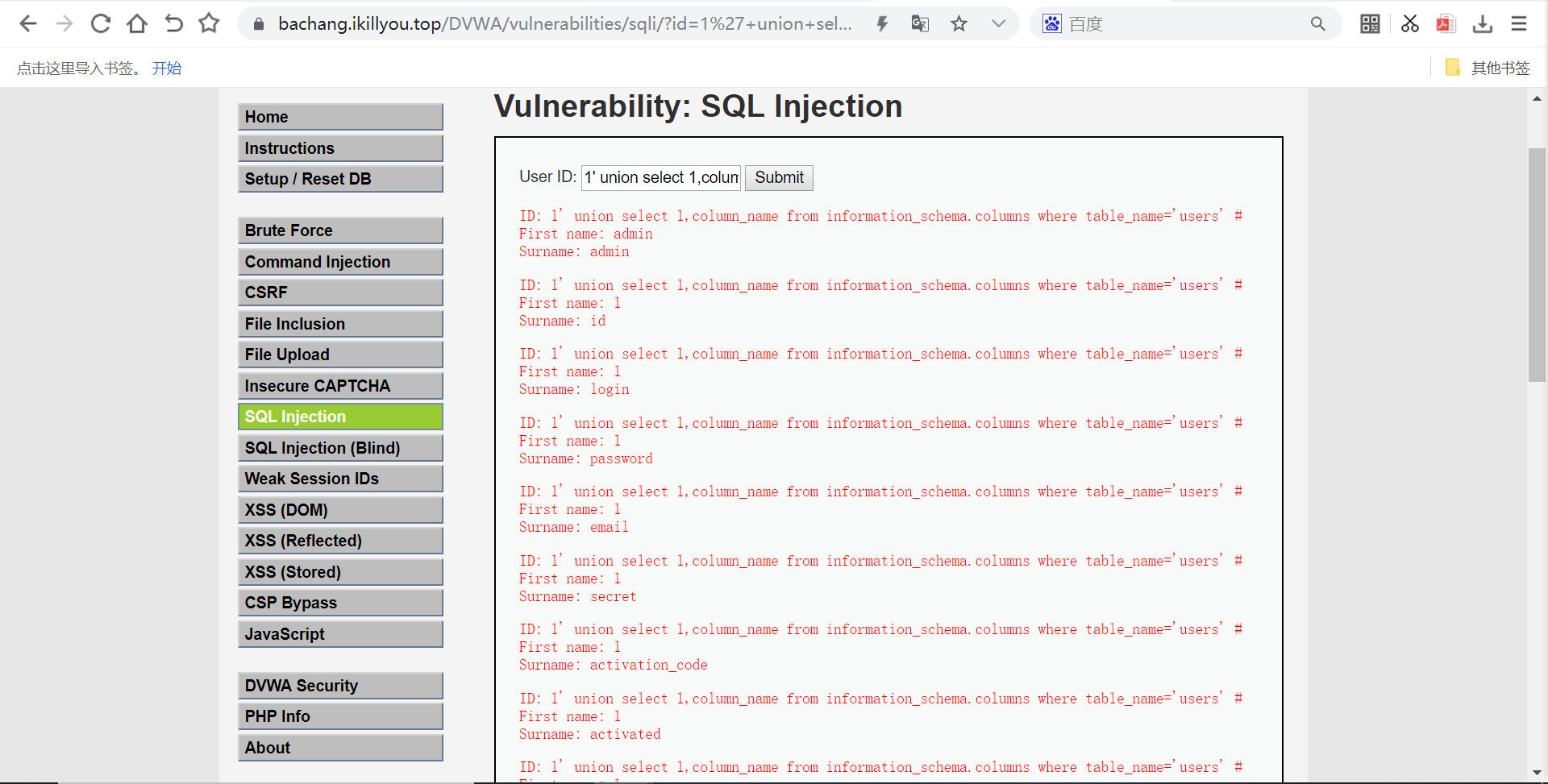Image resolution: width=1548 pixels, height=784 pixels.
Task: Click the 开始 import bookmarks link
Action: (x=167, y=68)
